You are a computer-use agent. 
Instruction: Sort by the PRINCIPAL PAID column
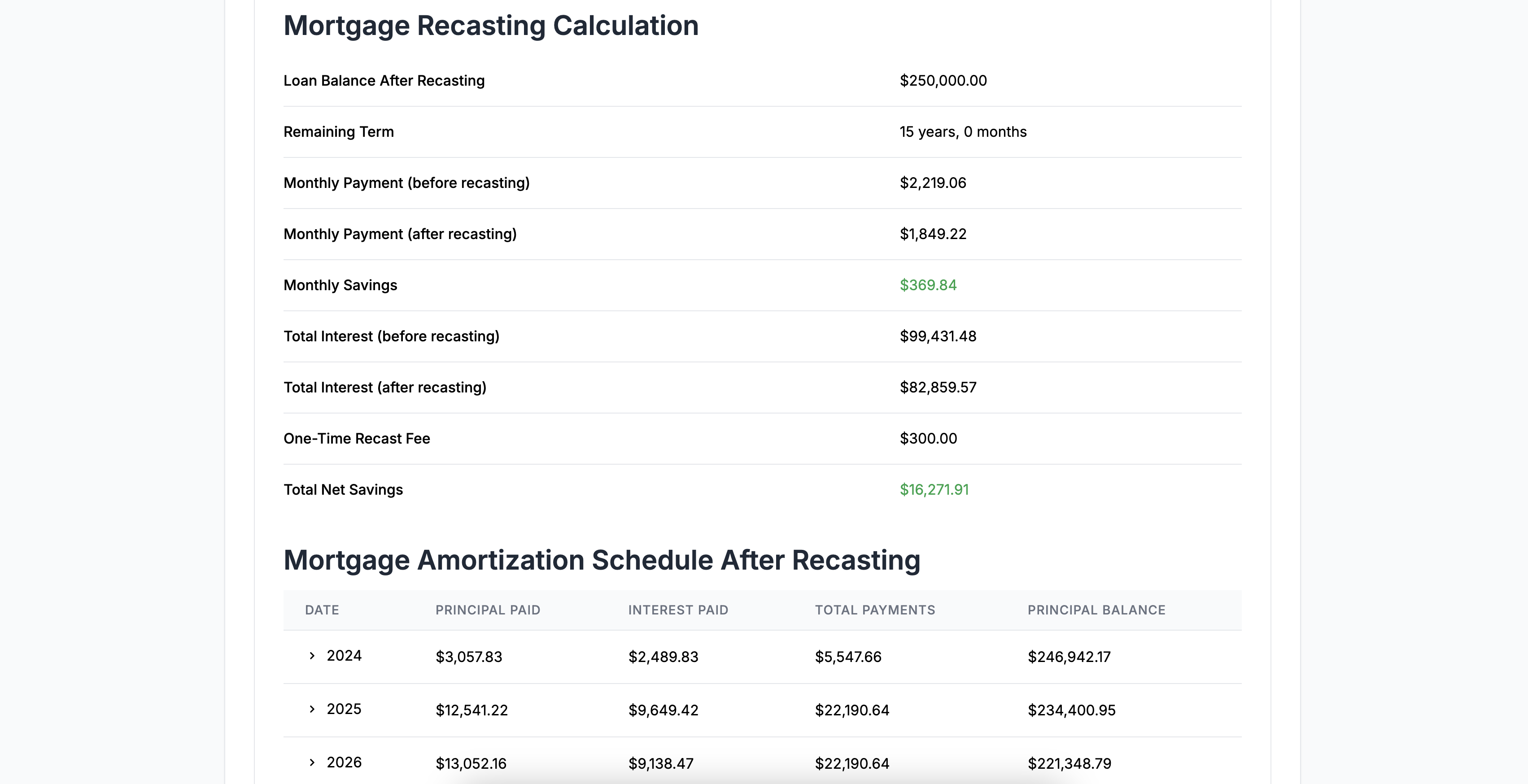tap(488, 610)
